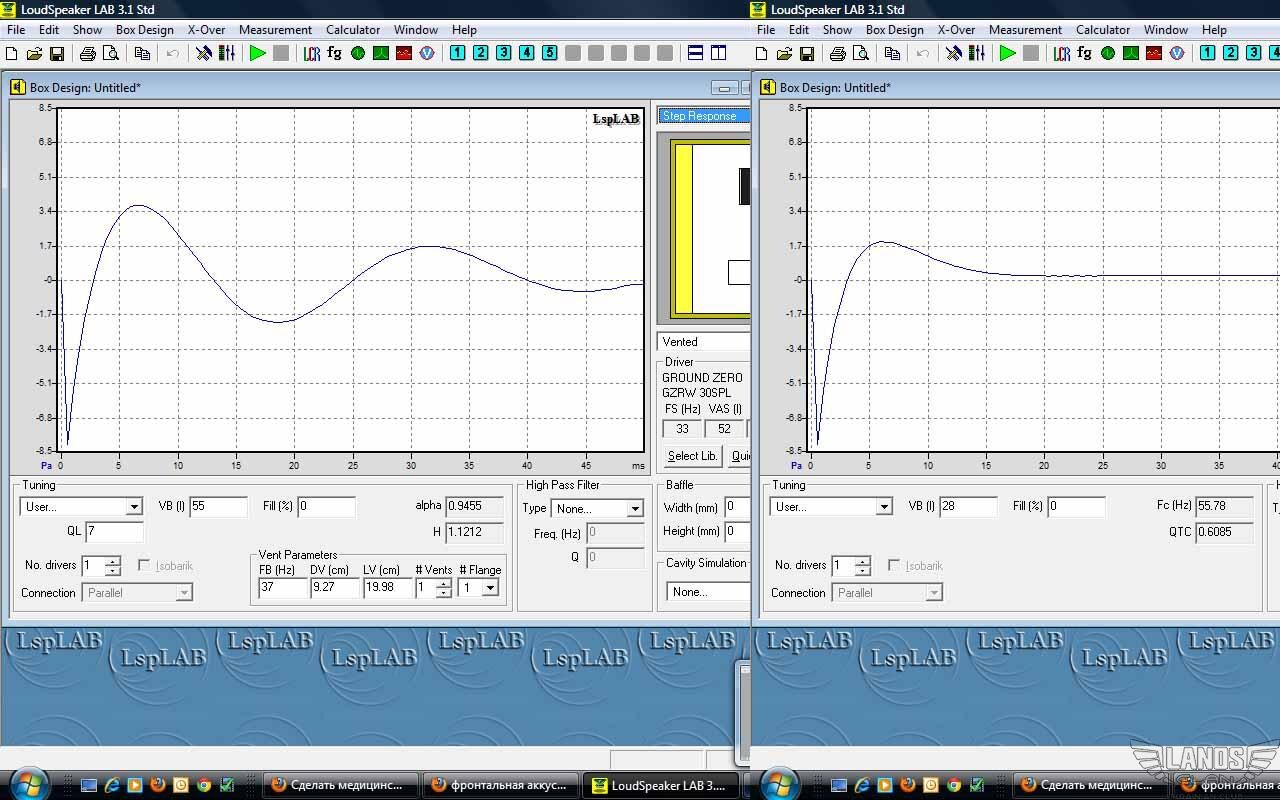Start green Play button in left window toolbar
Image resolution: width=1280 pixels, height=800 pixels.
click(258, 53)
